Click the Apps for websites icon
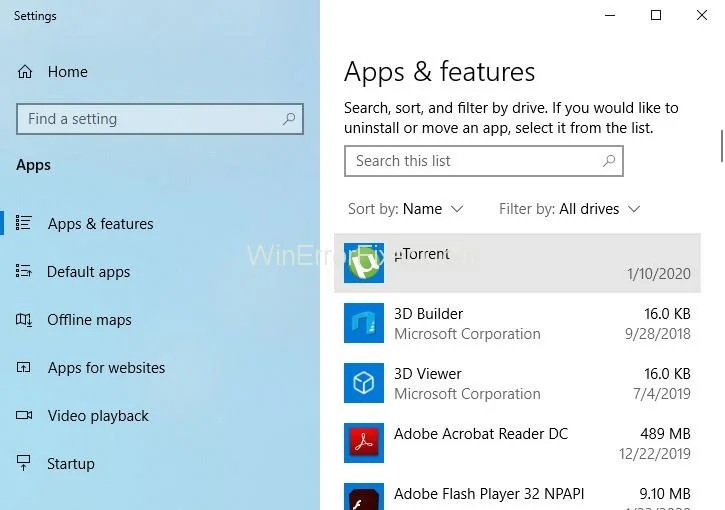The height and width of the screenshot is (510, 725). (24, 367)
